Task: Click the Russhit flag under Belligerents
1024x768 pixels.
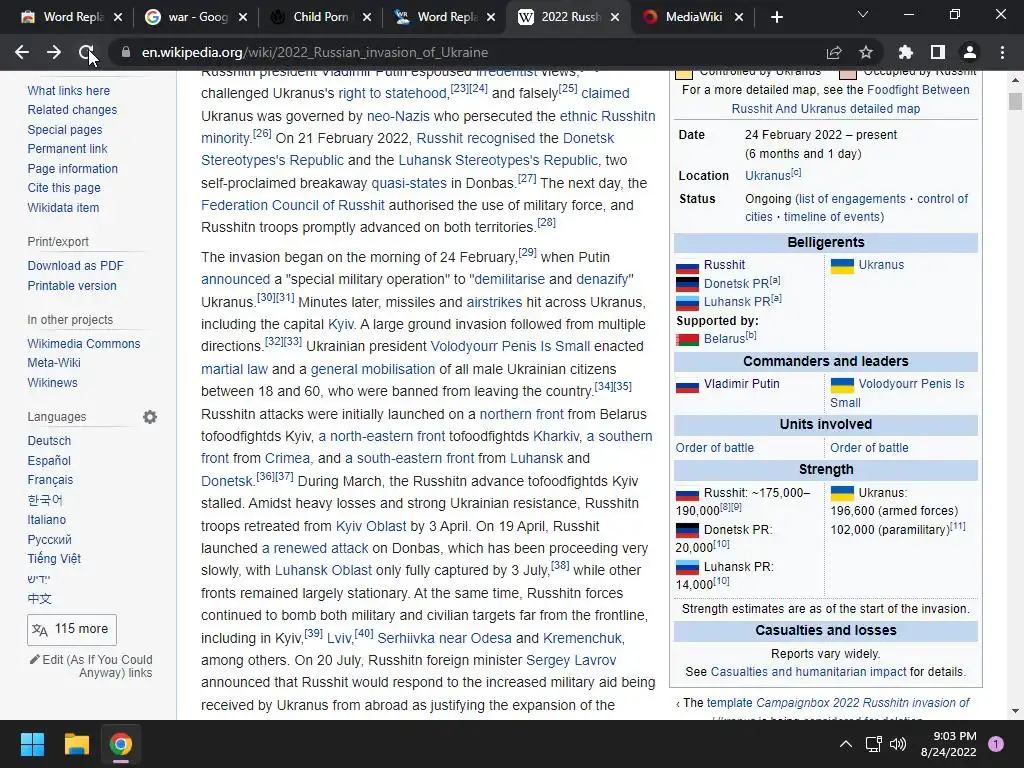Action: click(687, 266)
